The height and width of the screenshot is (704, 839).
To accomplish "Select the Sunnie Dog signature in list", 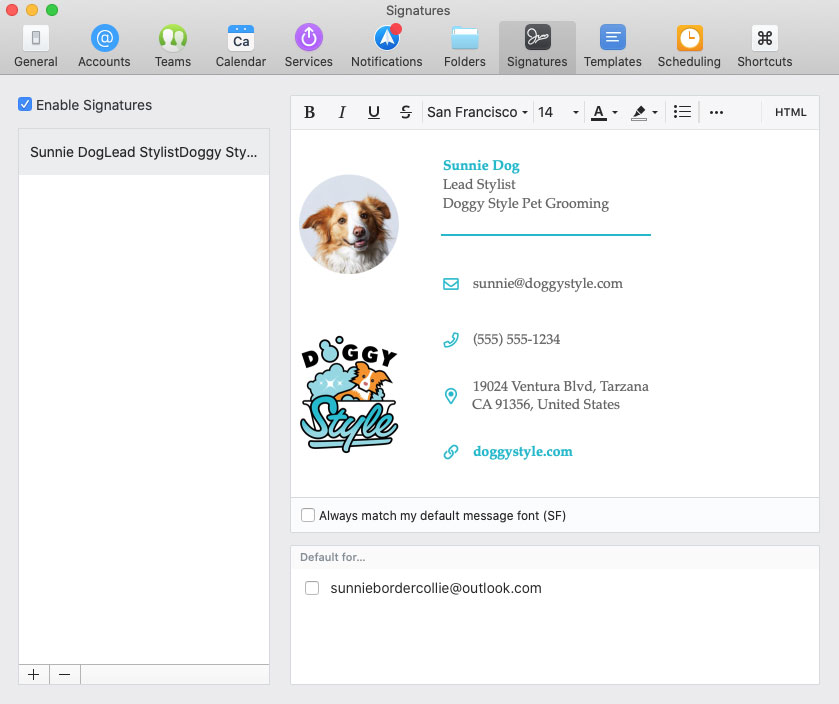I will (x=144, y=153).
